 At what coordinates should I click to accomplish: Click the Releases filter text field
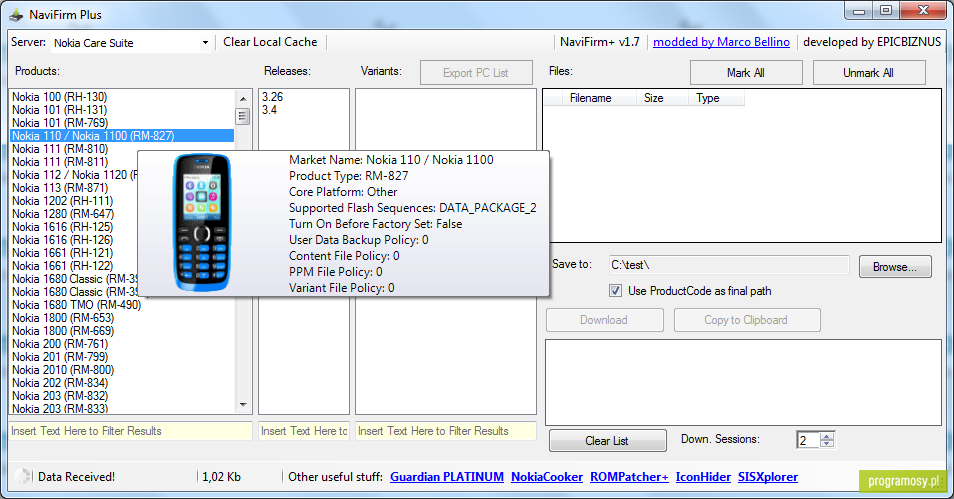(304, 431)
